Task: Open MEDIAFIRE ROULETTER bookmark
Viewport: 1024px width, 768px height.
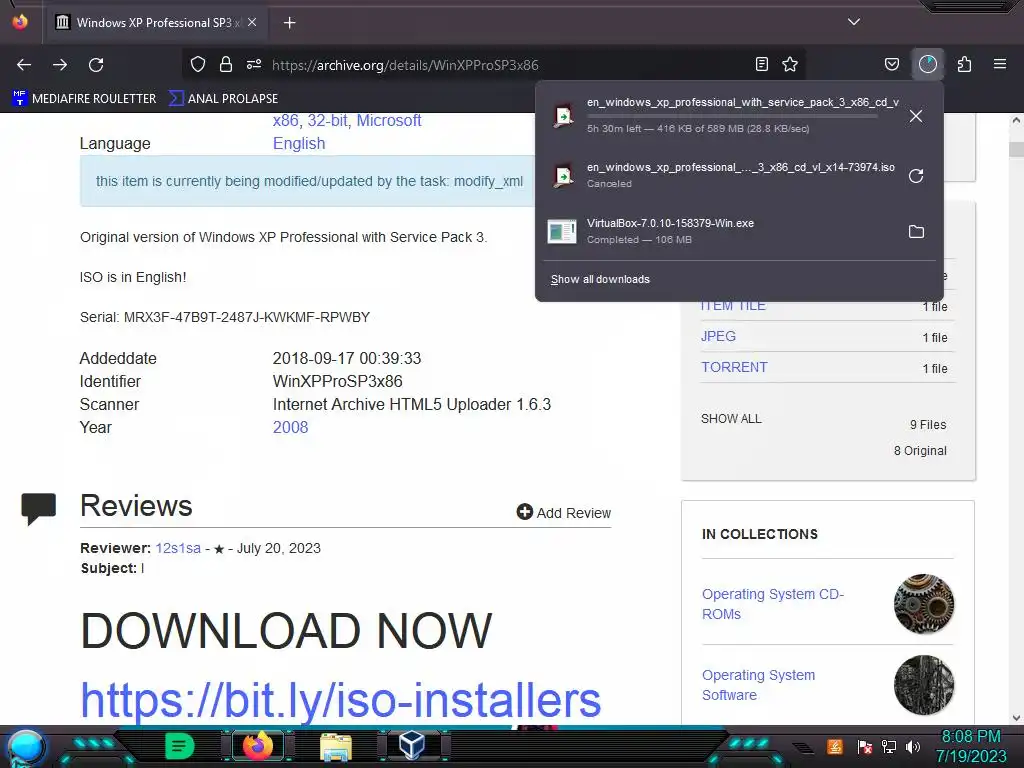Action: [x=84, y=99]
